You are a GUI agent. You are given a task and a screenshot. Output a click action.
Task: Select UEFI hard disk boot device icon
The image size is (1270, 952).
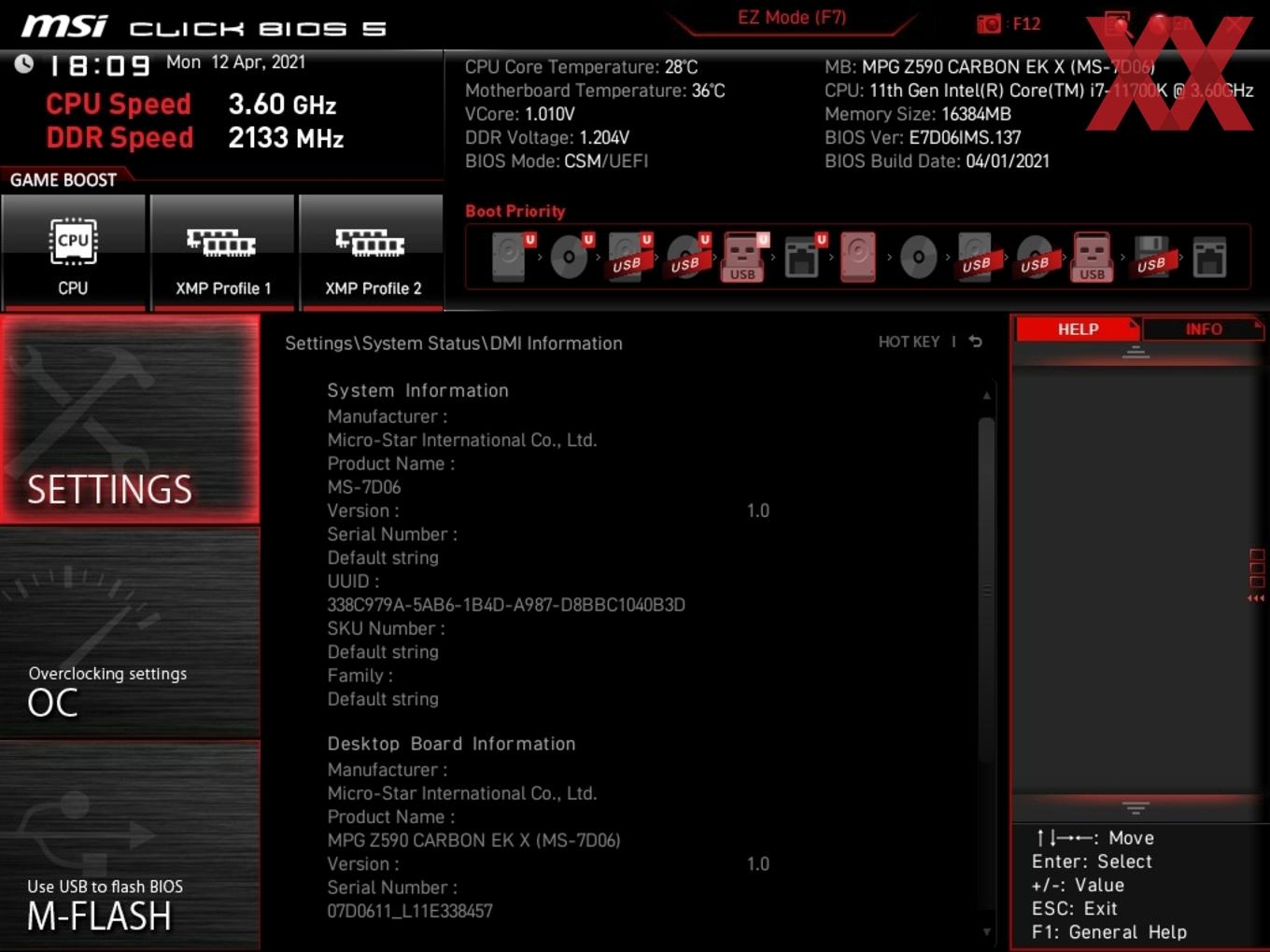point(511,257)
